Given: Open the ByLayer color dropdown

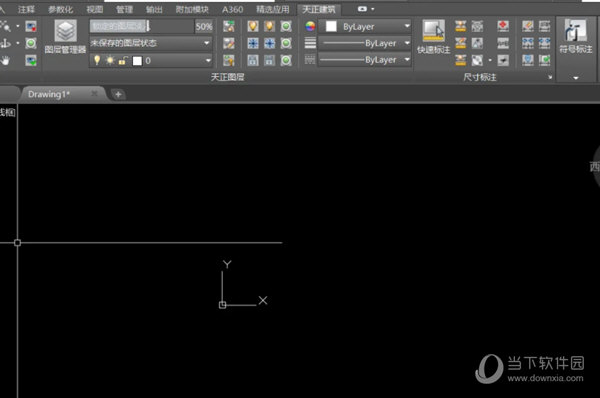Looking at the screenshot, I should point(407,26).
